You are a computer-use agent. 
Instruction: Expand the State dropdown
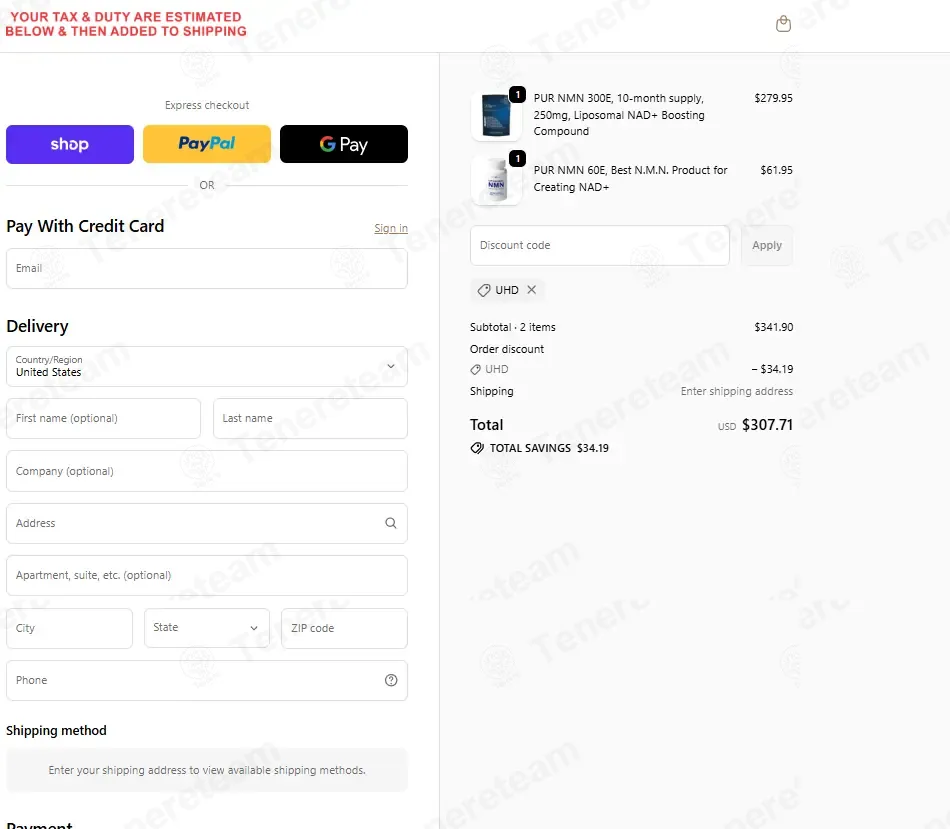pyautogui.click(x=207, y=628)
